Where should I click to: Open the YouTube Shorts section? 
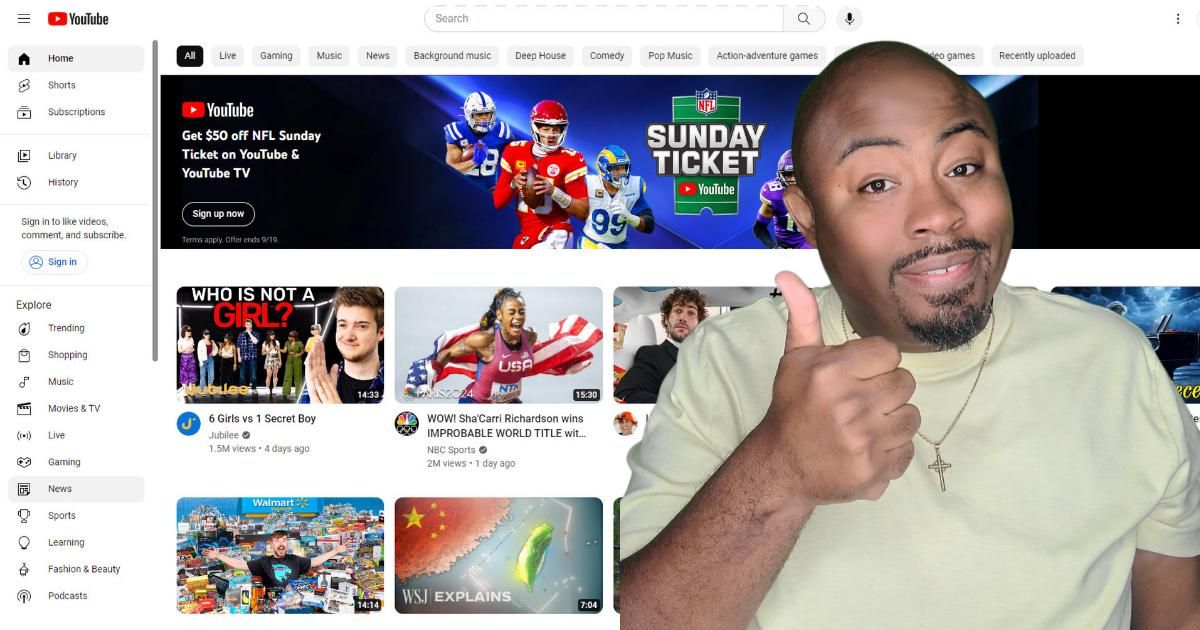pos(61,85)
